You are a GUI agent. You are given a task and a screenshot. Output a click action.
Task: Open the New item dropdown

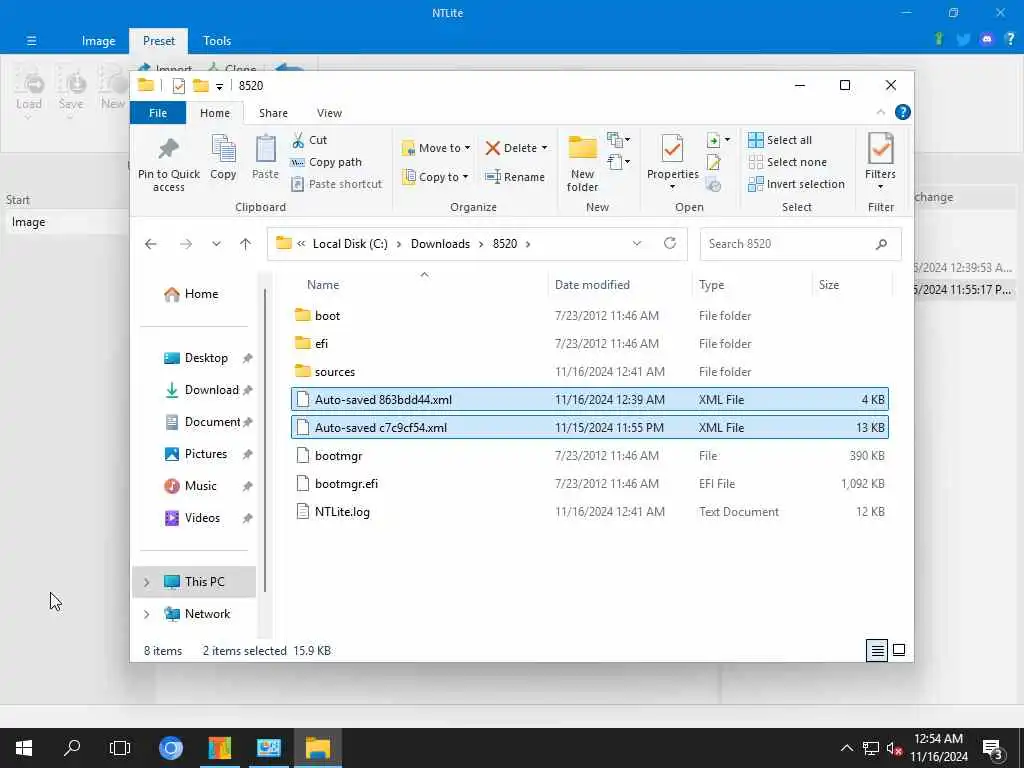(x=618, y=140)
